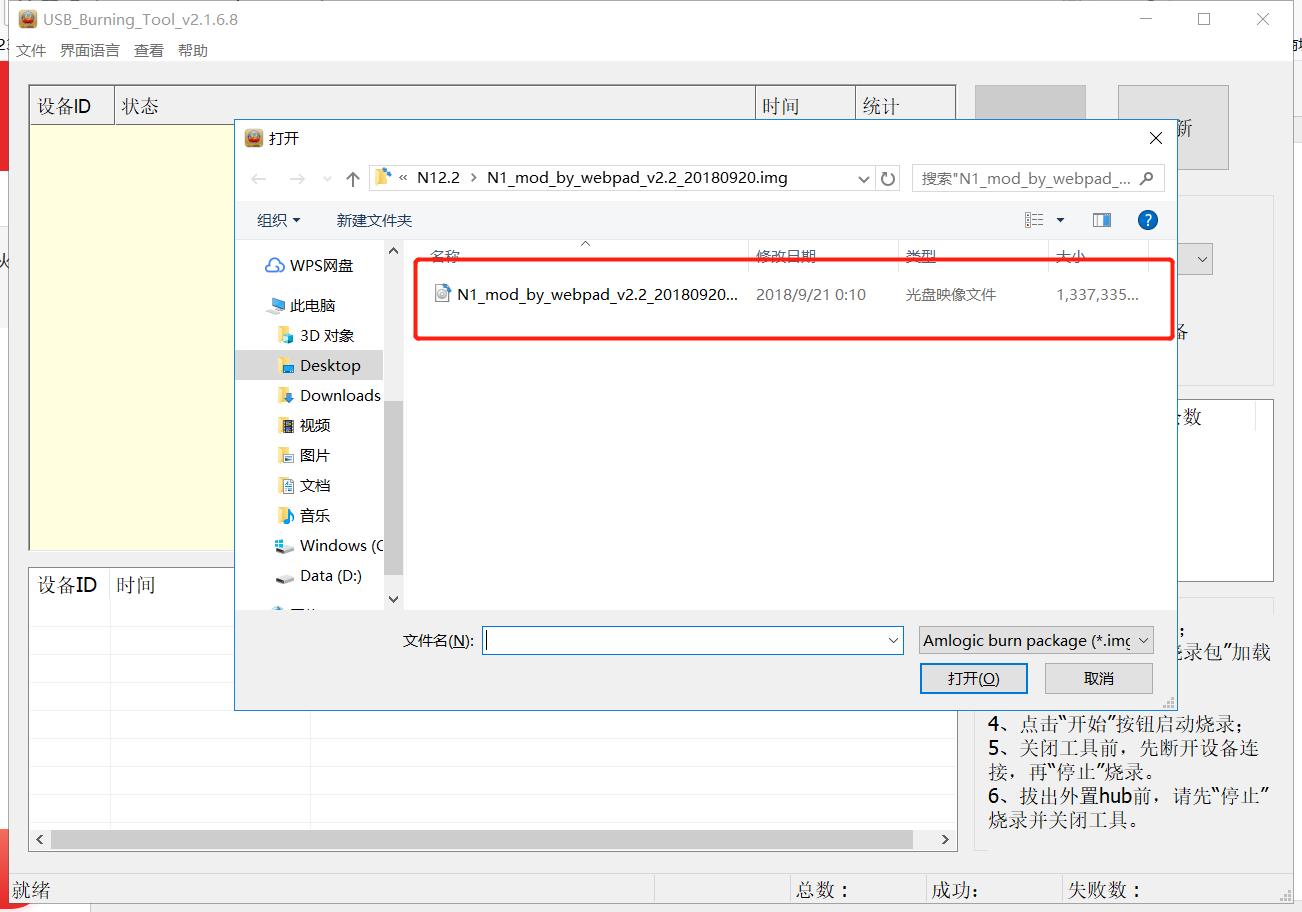
Task: Expand the 文件名 dropdown arrow
Action: pos(894,640)
